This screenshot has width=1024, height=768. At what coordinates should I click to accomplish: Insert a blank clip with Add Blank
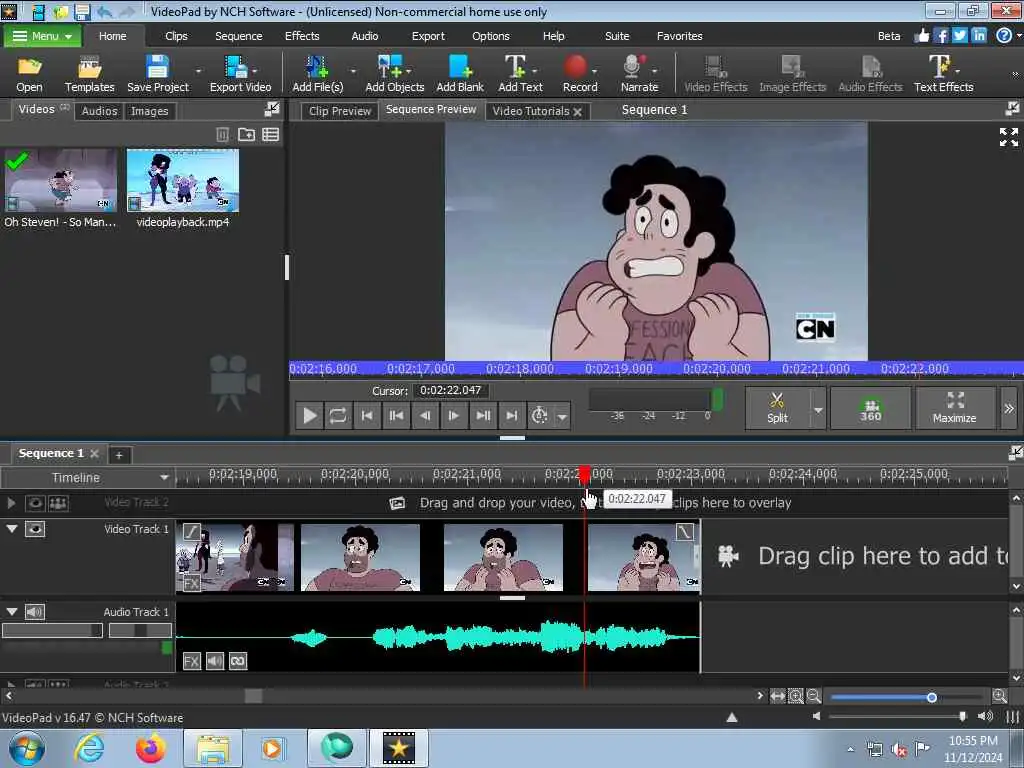pyautogui.click(x=460, y=74)
